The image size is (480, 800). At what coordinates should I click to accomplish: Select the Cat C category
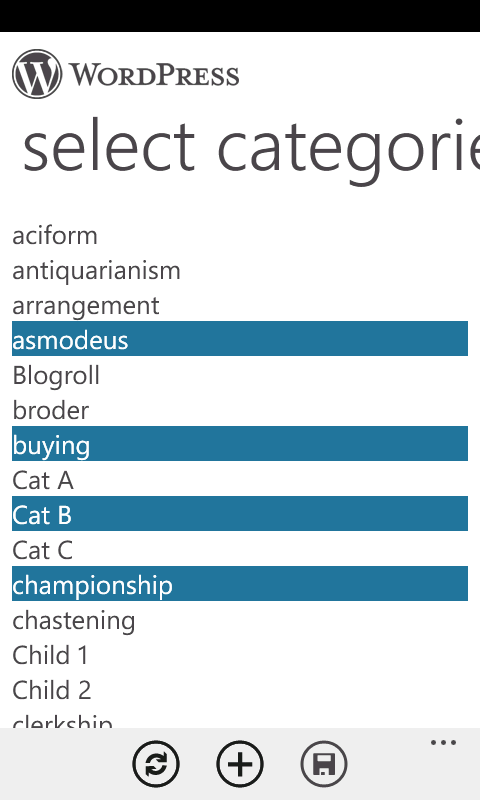pos(240,549)
